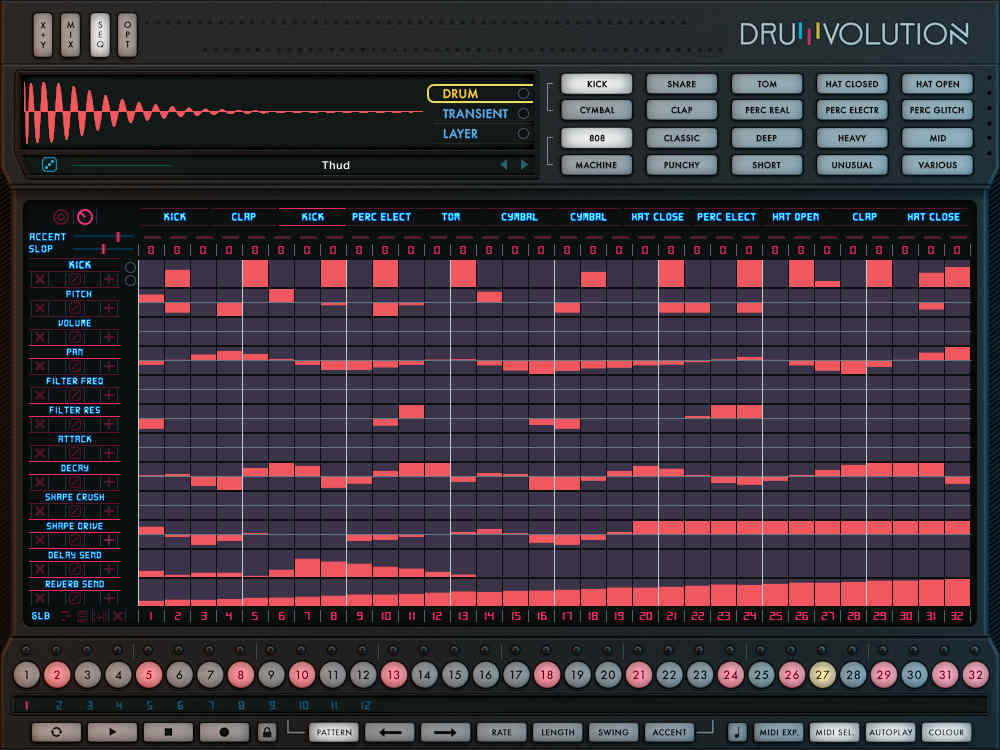Select the 808 sample category
This screenshot has width=1000, height=750.
596,137
